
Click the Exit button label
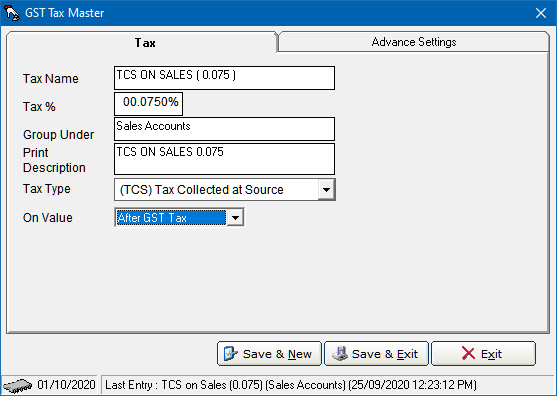[491, 354]
